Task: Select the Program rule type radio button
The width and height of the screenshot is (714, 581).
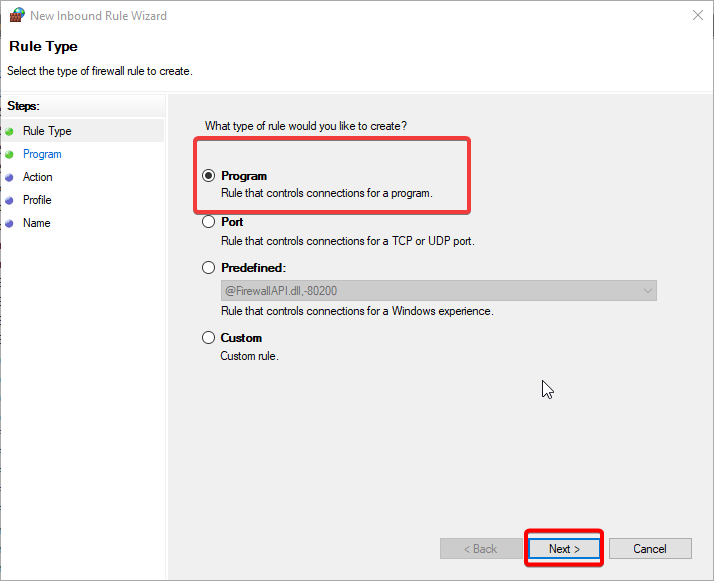Action: click(x=209, y=176)
